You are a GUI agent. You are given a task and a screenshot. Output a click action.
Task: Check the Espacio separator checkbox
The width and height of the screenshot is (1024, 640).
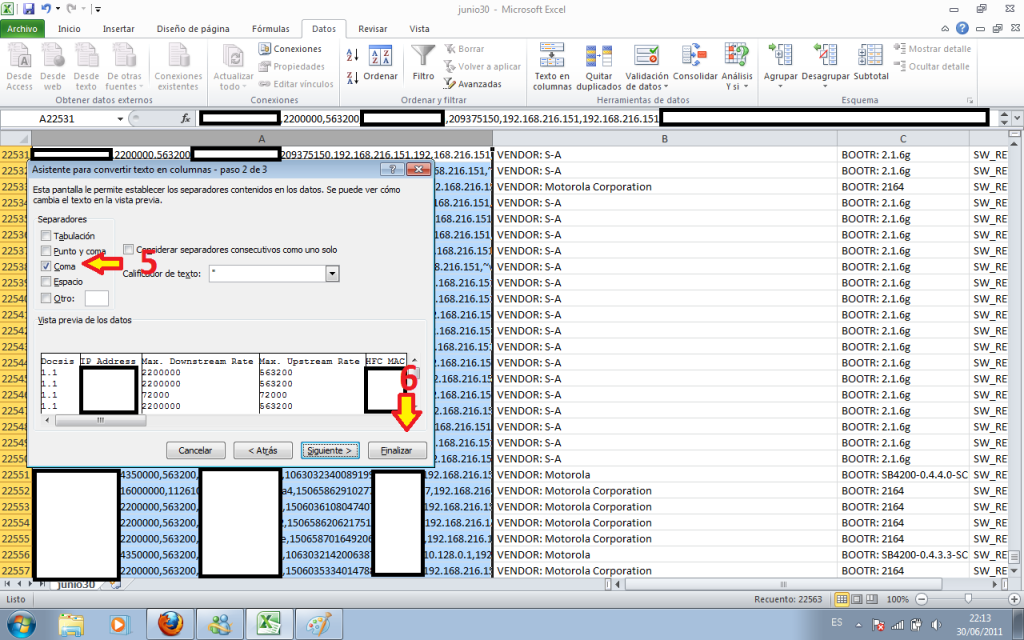point(46,282)
